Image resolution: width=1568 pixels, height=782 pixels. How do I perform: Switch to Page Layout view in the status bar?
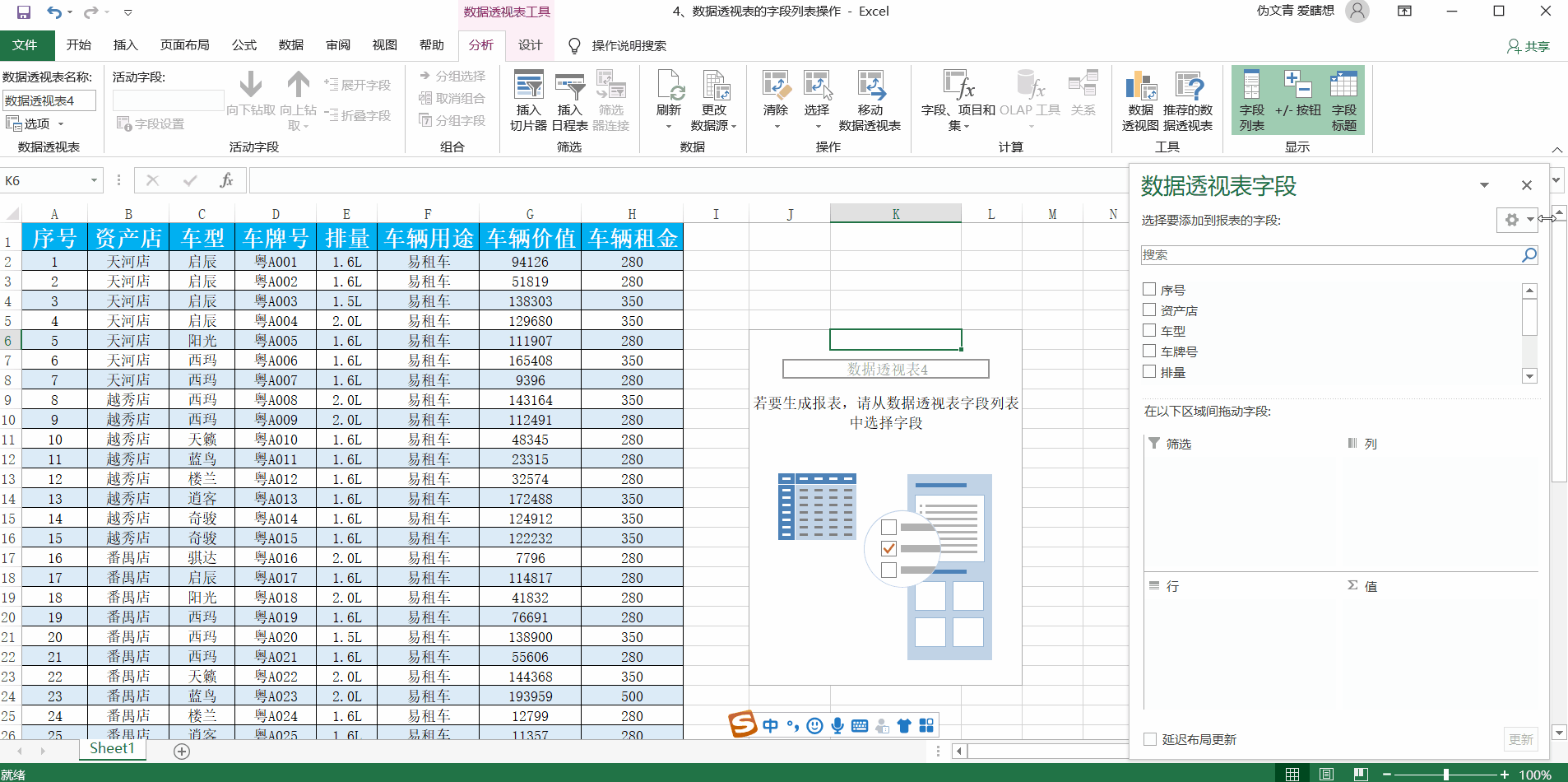(x=1326, y=774)
